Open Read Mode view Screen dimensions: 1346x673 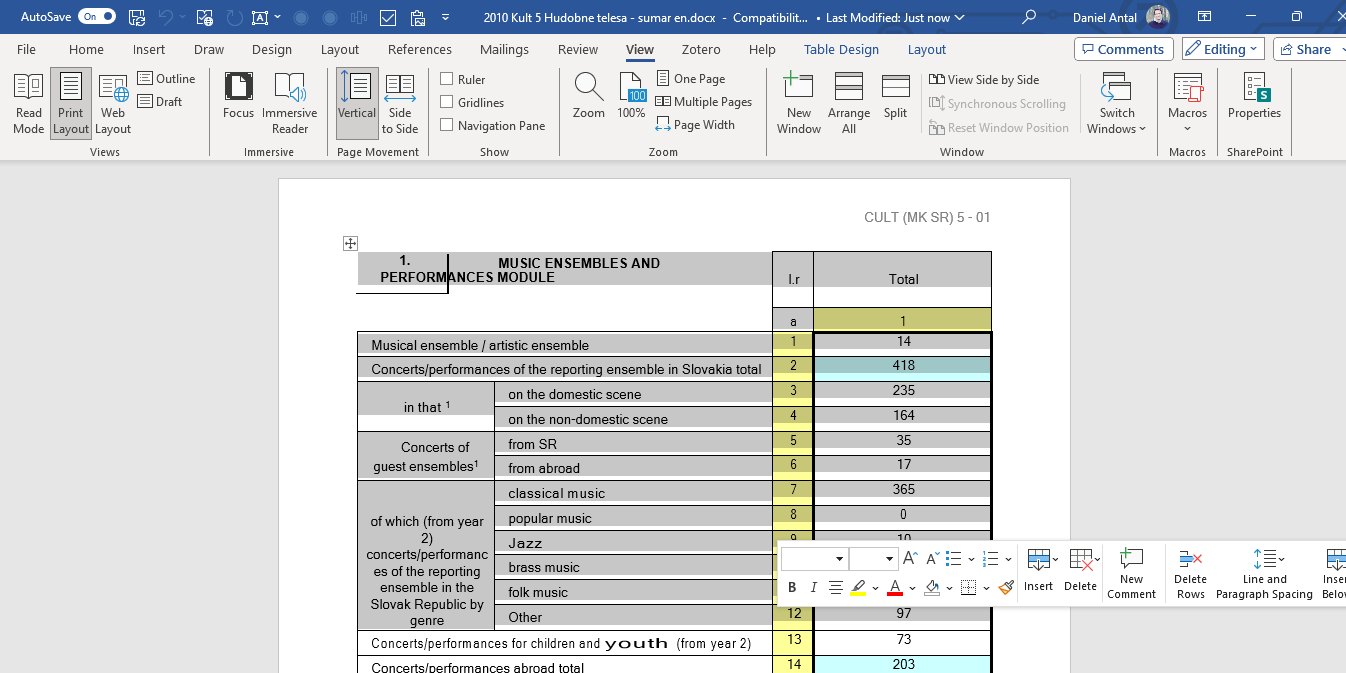28,103
